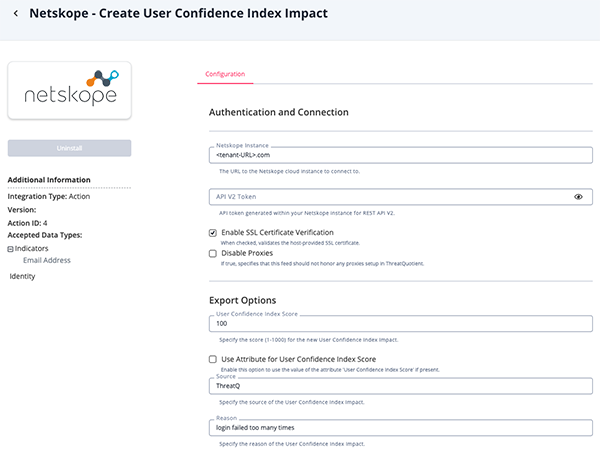600x452 pixels.
Task: Open the Configuration tab
Action: pyautogui.click(x=225, y=74)
